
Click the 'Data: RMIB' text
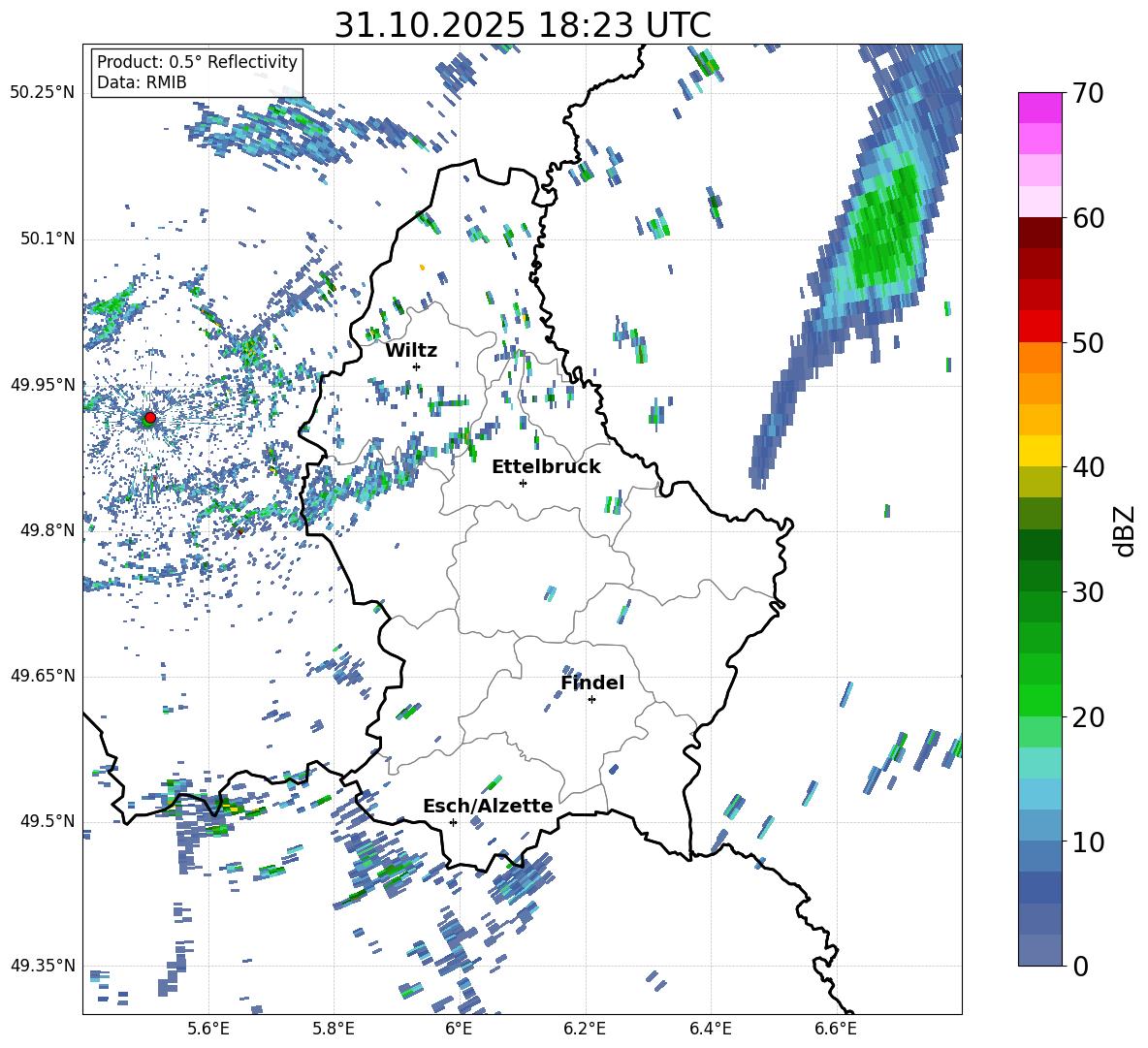(142, 82)
